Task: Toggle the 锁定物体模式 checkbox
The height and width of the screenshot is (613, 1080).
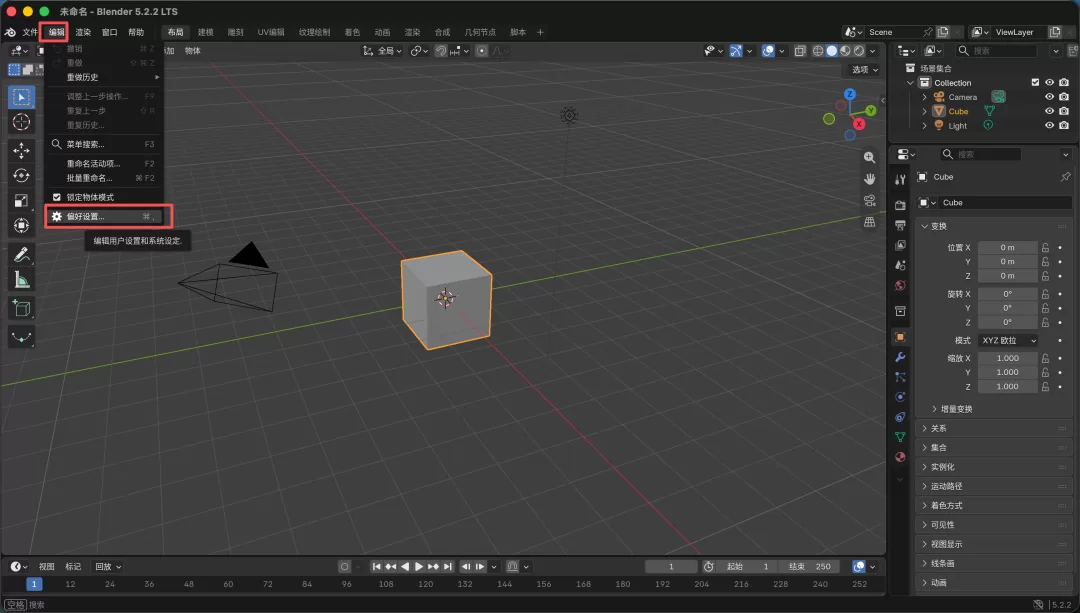Action: coord(57,197)
